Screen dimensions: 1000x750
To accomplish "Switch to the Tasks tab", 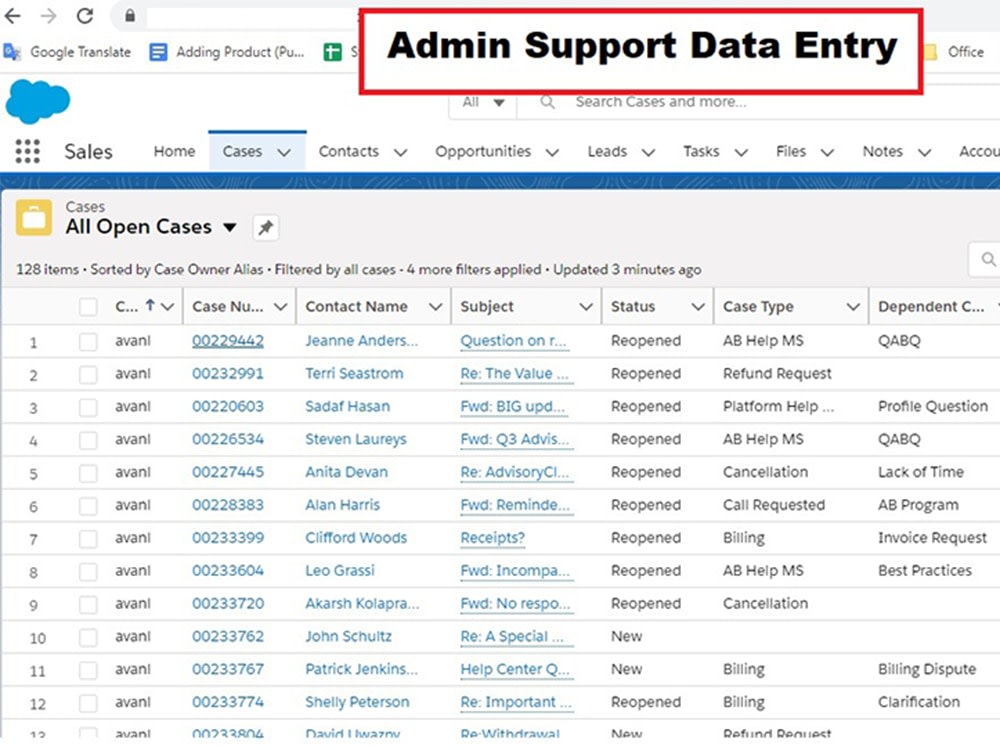I will coord(701,151).
